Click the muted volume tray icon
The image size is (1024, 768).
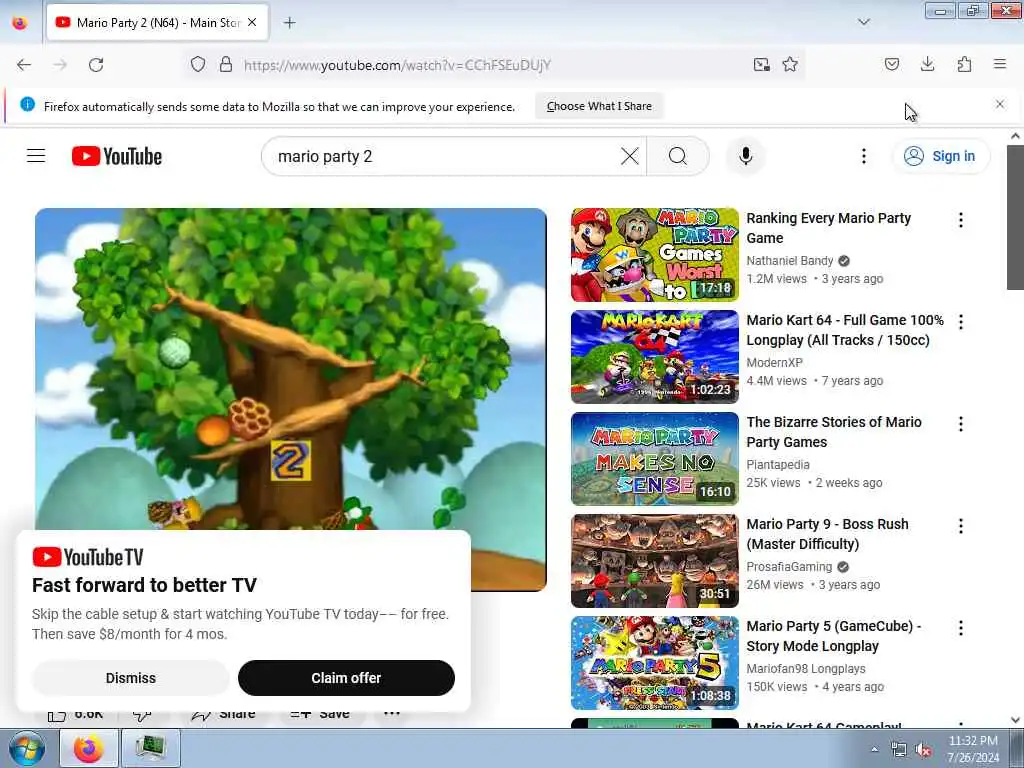tap(923, 750)
